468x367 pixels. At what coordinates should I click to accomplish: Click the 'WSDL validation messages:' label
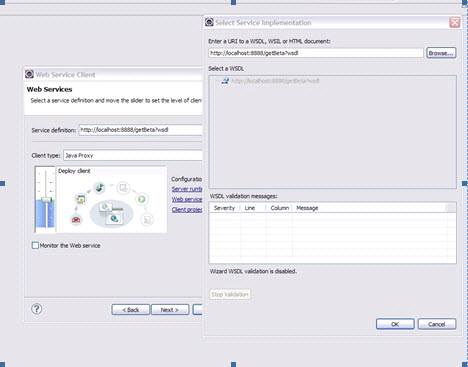243,196
